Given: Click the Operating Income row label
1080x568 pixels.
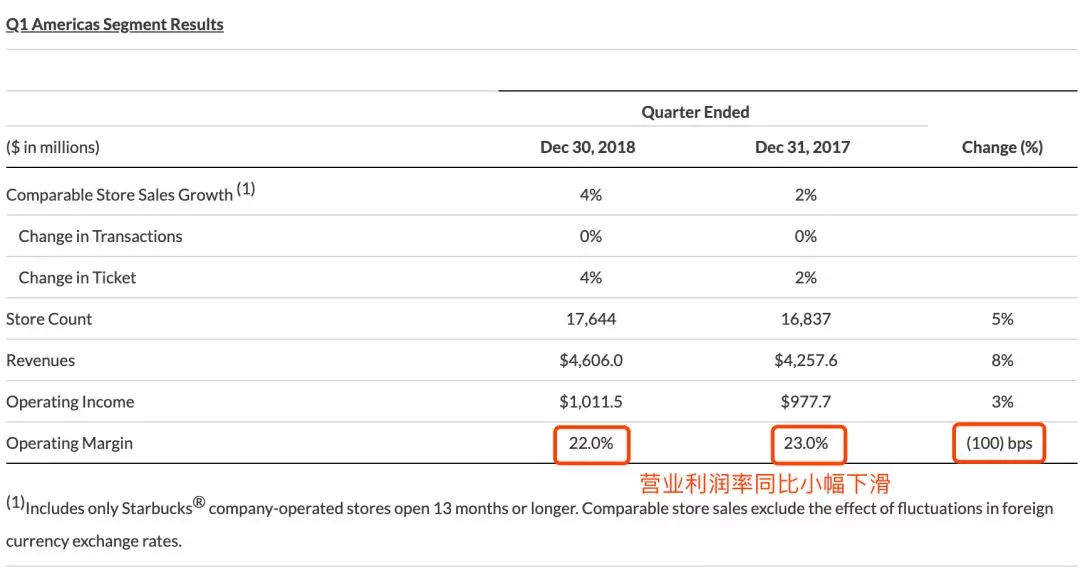Looking at the screenshot, I should click(70, 402).
